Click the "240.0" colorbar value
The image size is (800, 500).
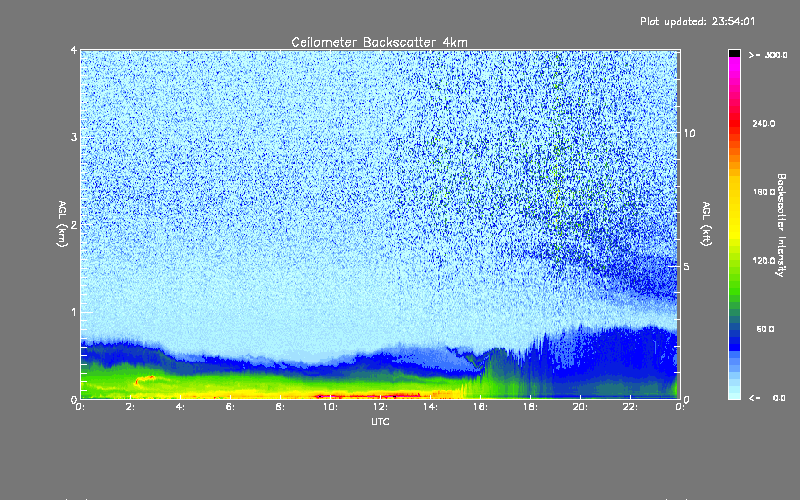coord(764,123)
